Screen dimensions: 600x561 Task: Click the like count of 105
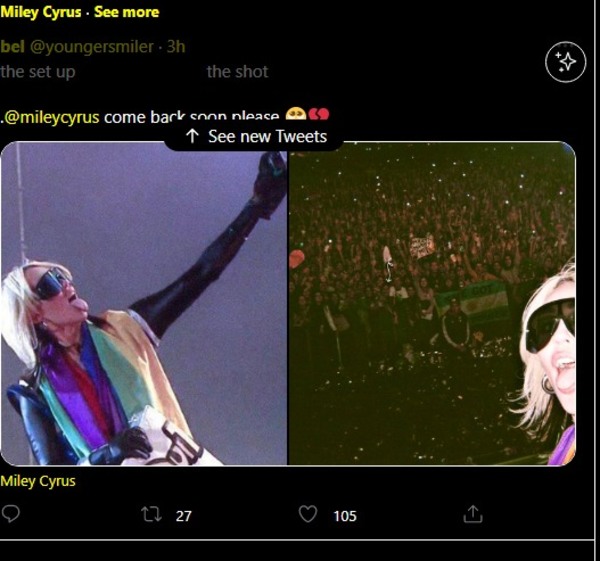pos(344,515)
